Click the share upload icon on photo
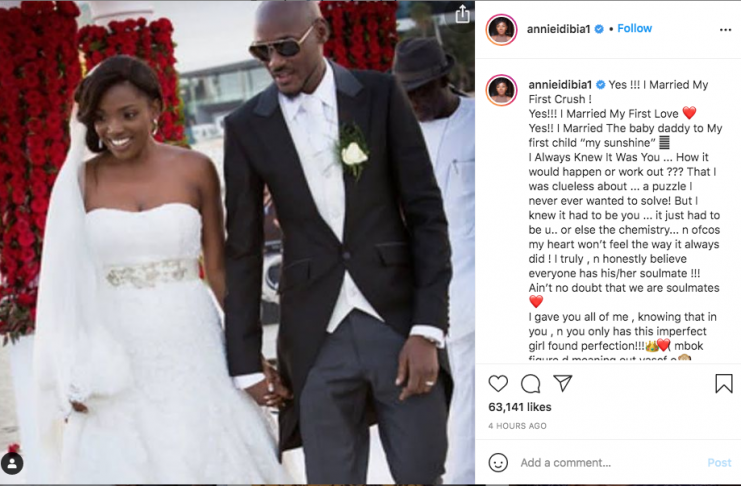The width and height of the screenshot is (741, 486). [462, 14]
